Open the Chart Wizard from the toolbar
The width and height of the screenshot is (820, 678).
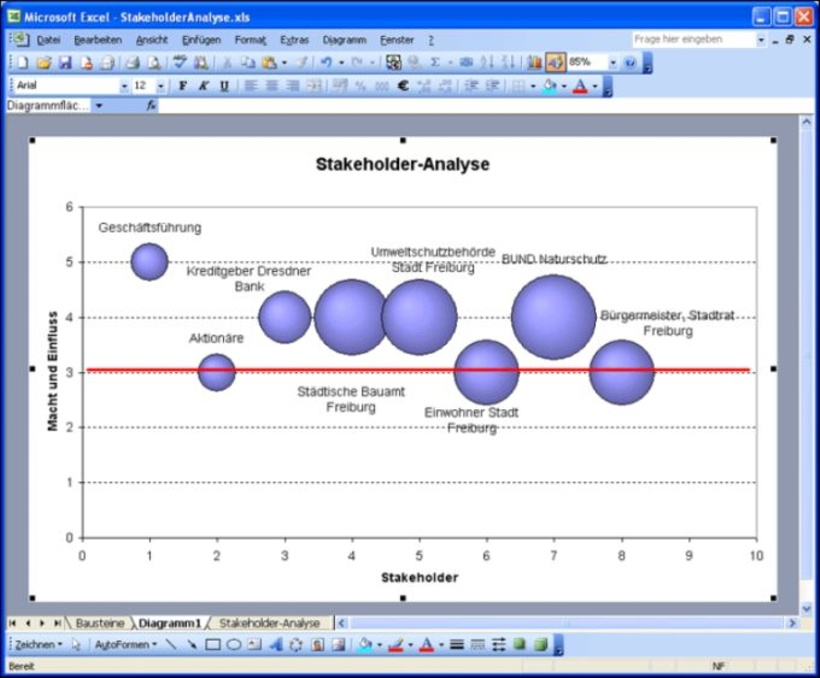(x=535, y=63)
